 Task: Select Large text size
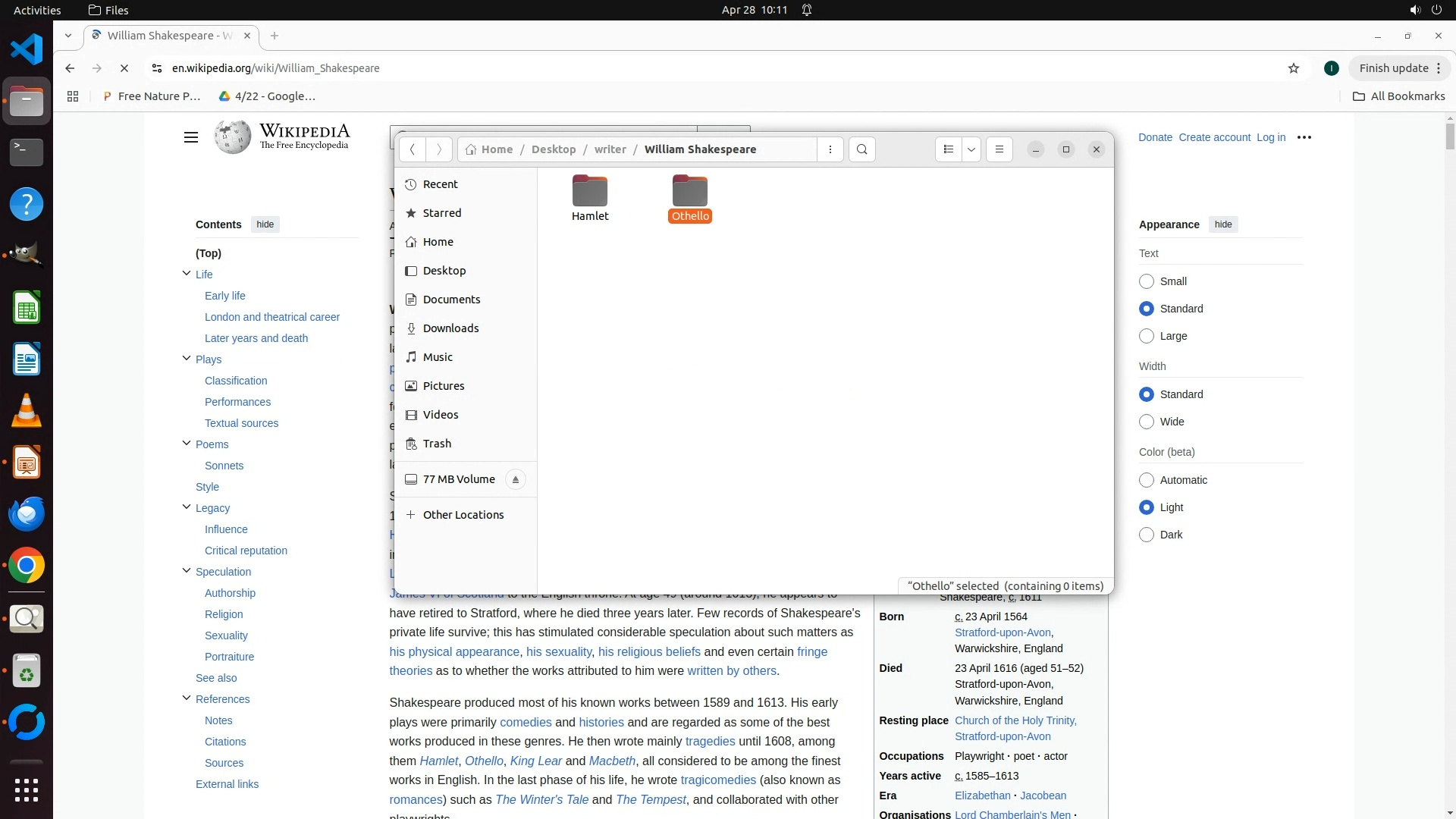tap(1147, 336)
